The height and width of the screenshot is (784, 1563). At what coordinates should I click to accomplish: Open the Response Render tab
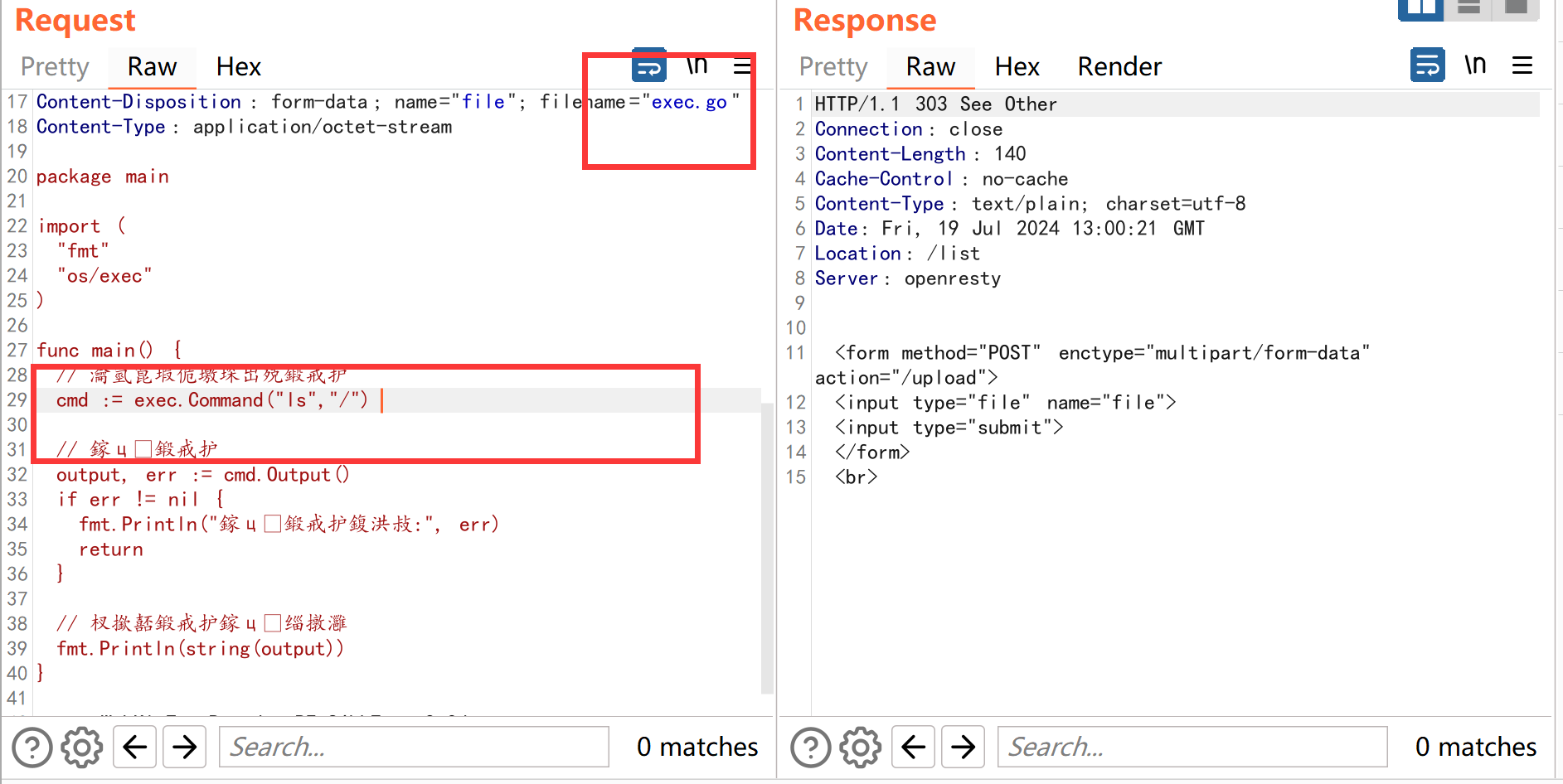tap(1119, 66)
